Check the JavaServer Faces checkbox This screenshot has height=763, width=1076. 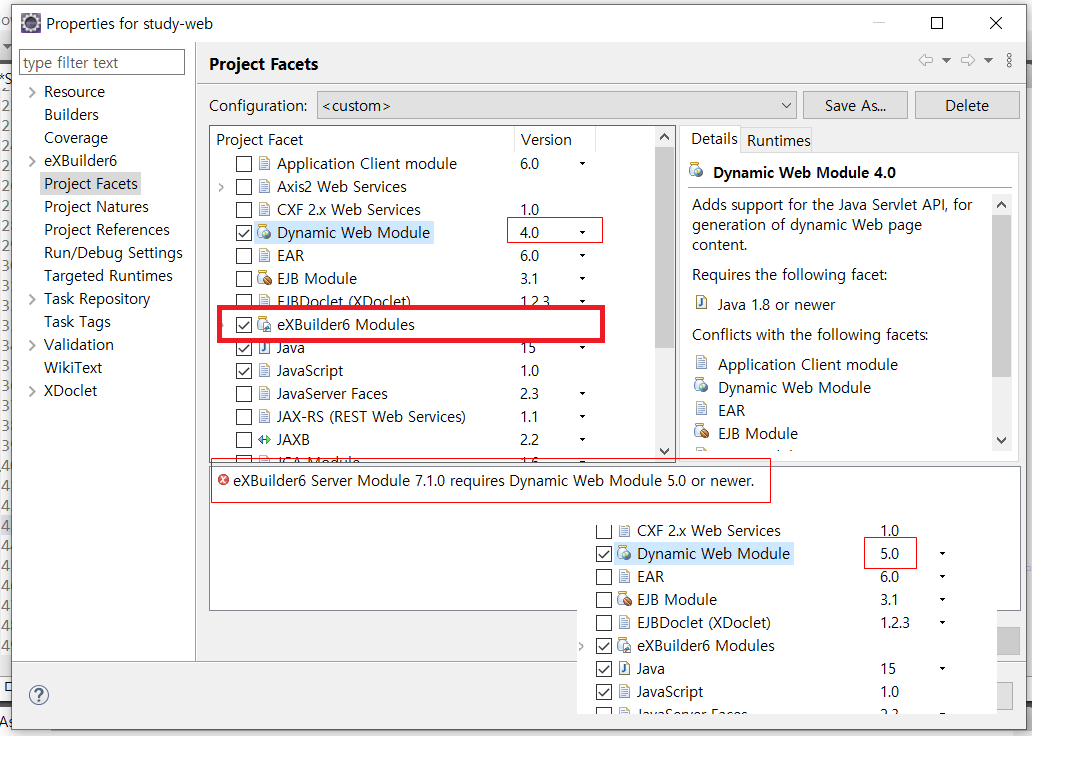244,394
